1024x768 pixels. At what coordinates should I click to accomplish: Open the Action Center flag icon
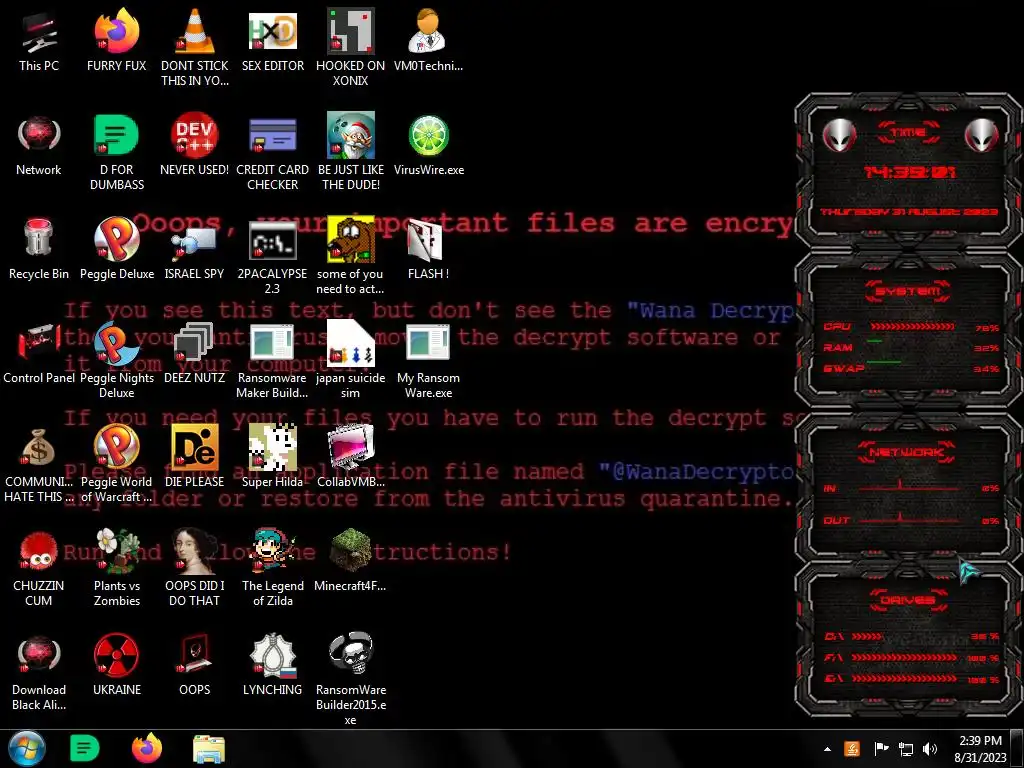click(x=881, y=749)
